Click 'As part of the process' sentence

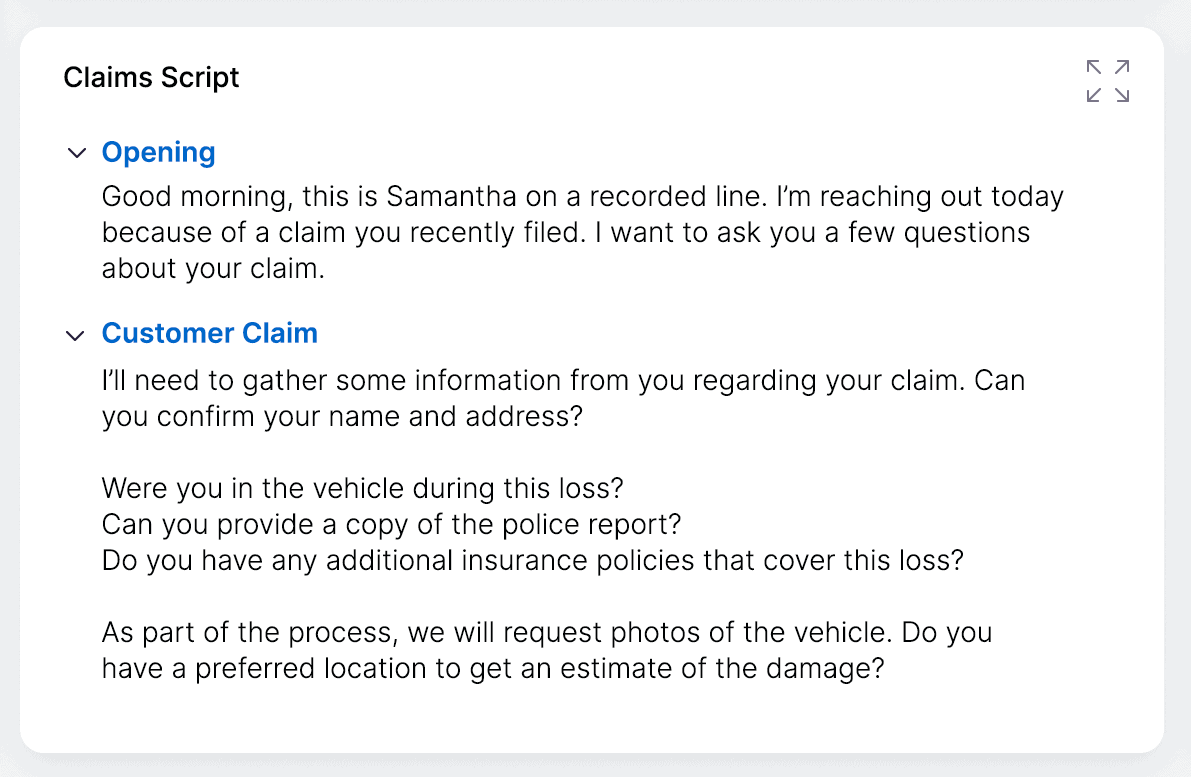pyautogui.click(x=547, y=633)
